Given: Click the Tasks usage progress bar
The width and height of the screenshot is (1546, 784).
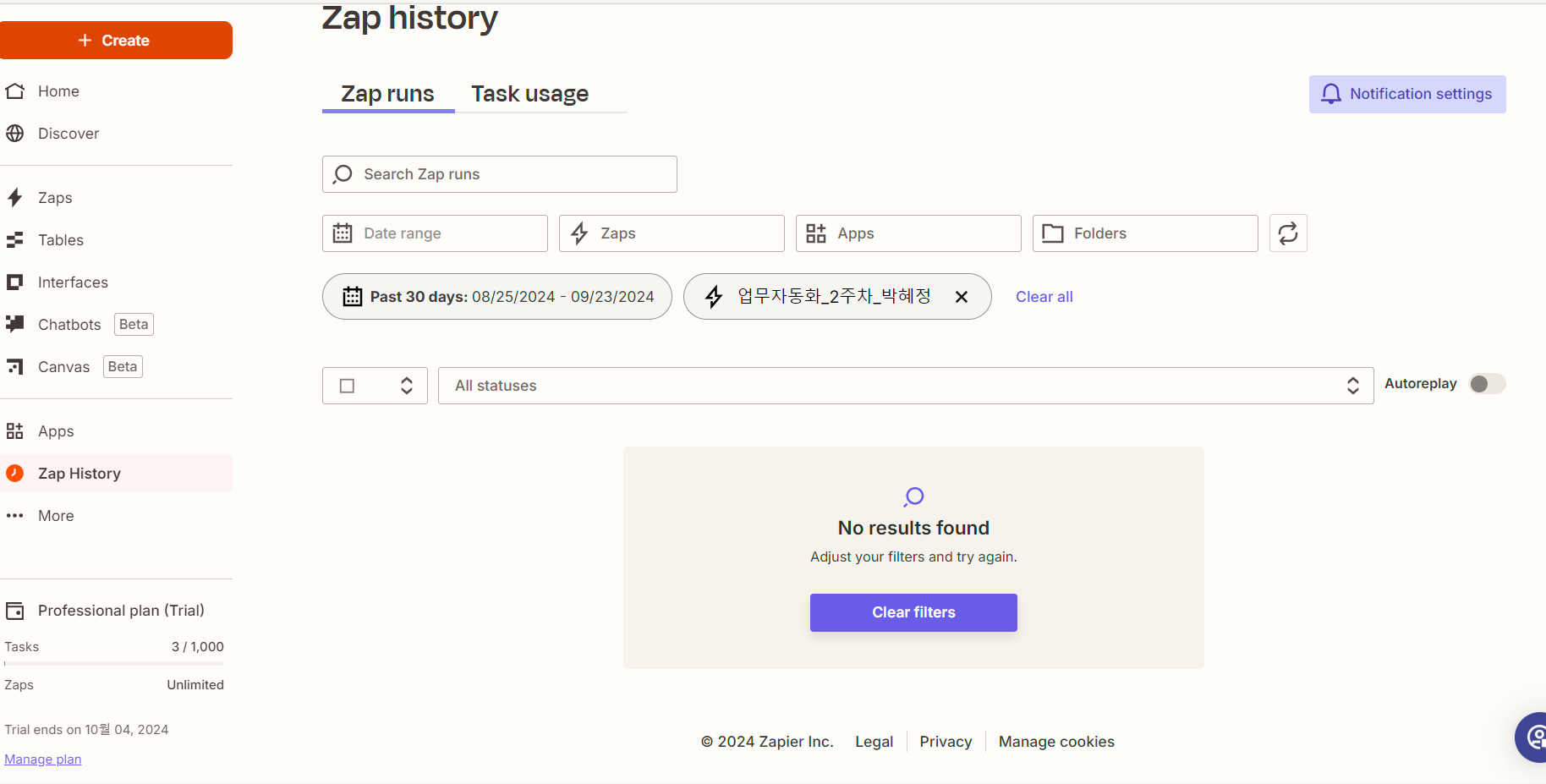Looking at the screenshot, I should [x=114, y=664].
